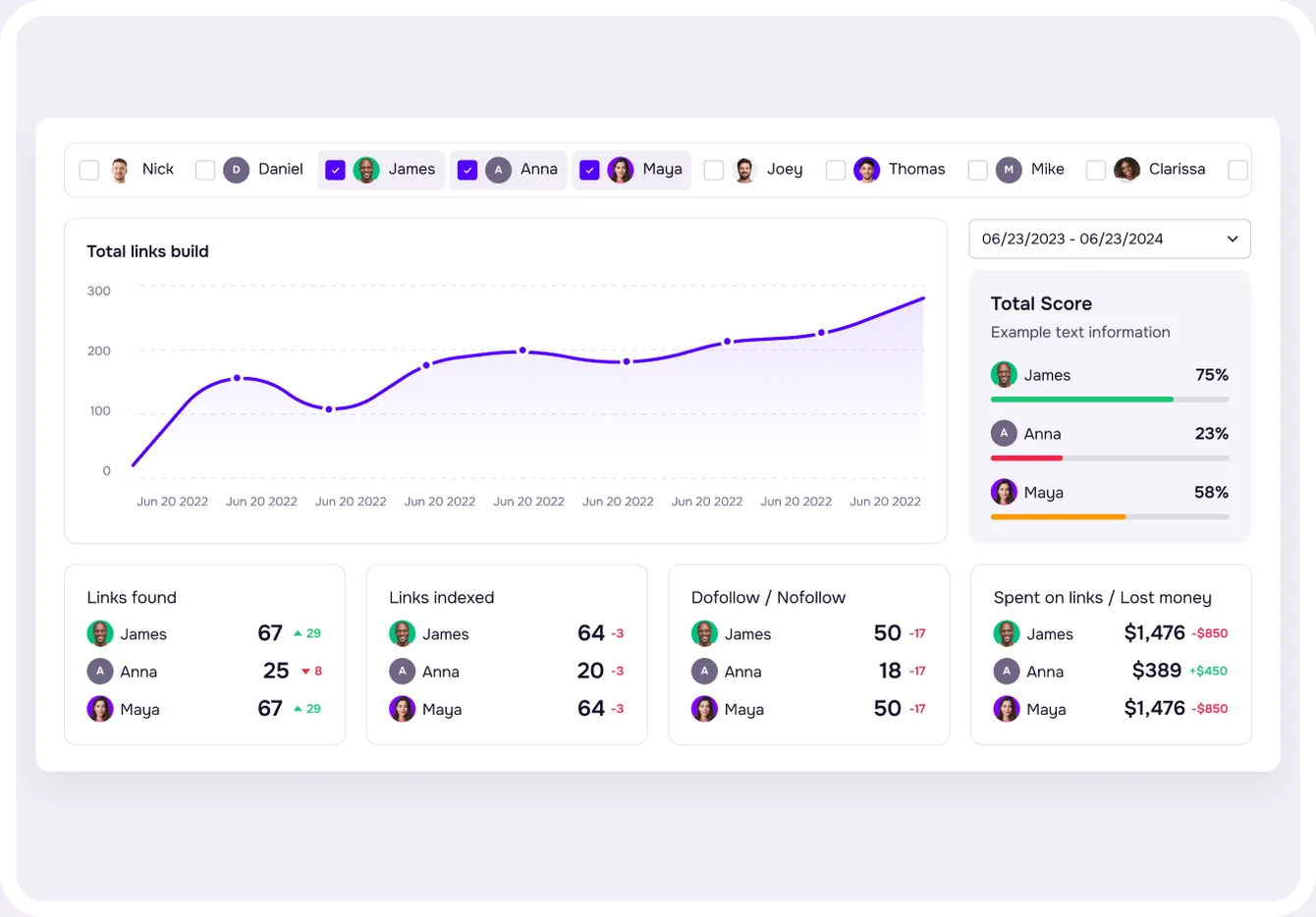Click the 300 y-axis label
1316x917 pixels.
click(x=99, y=291)
